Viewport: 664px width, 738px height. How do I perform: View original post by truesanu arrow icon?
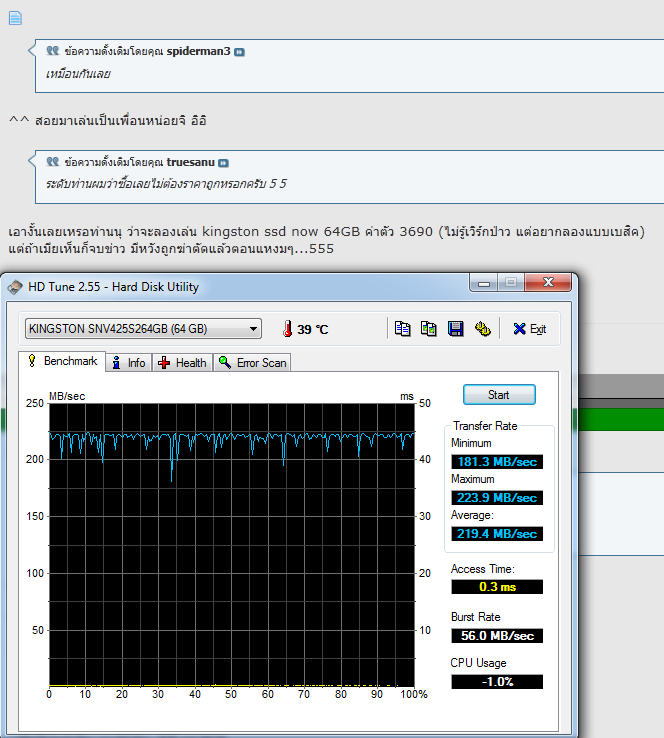click(224, 163)
